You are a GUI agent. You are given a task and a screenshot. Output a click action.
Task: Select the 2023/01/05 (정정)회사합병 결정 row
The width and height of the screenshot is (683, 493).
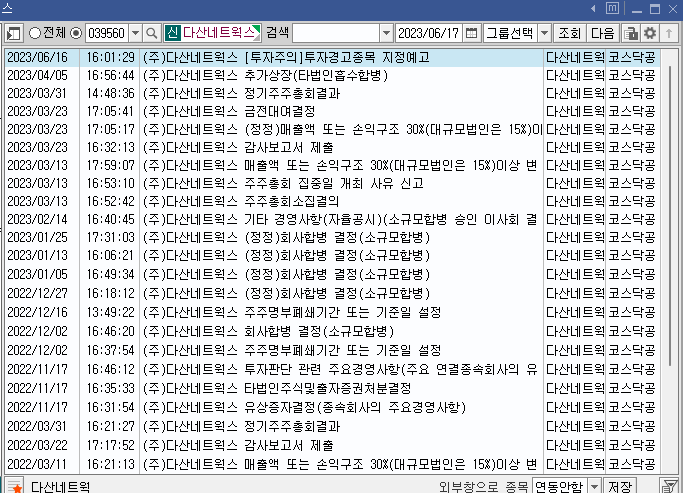tap(332, 274)
